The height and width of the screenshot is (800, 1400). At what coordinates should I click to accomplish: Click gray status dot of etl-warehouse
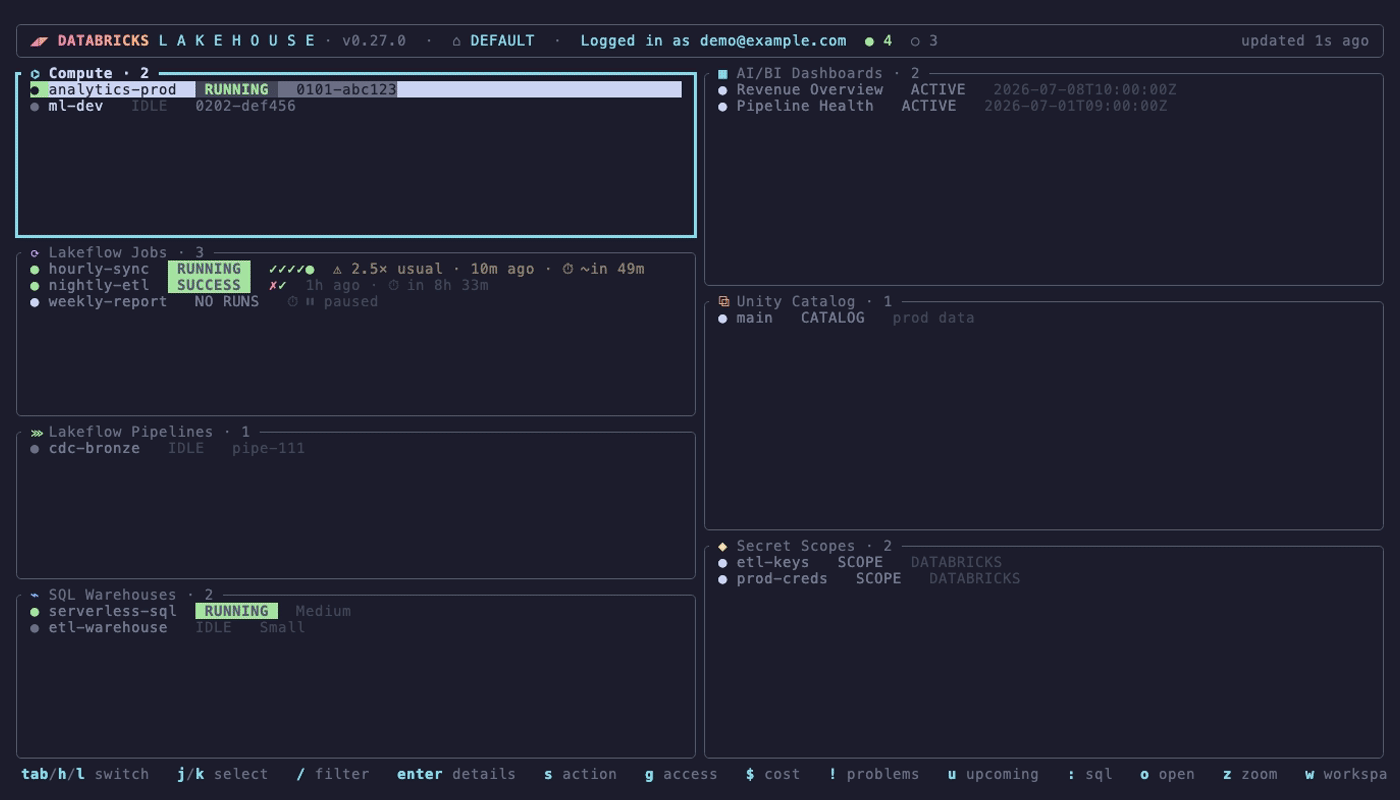pos(35,628)
